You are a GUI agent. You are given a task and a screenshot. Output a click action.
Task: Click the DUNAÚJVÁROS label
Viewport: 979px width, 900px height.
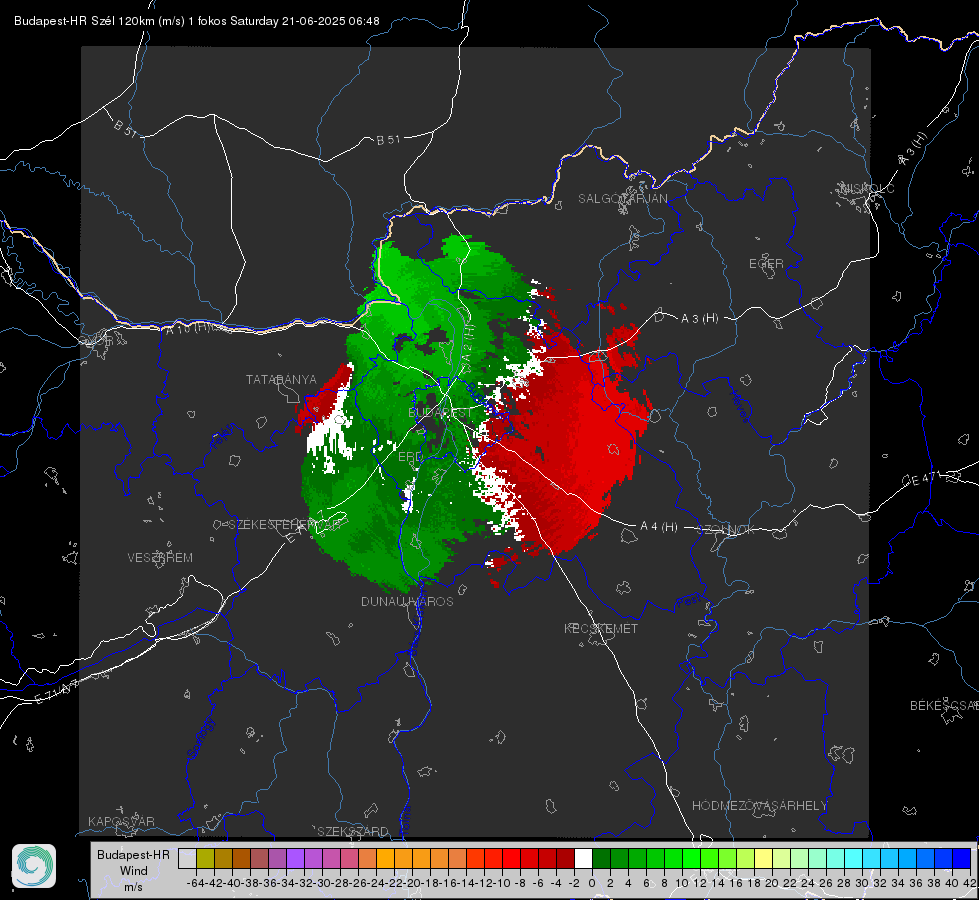point(407,601)
